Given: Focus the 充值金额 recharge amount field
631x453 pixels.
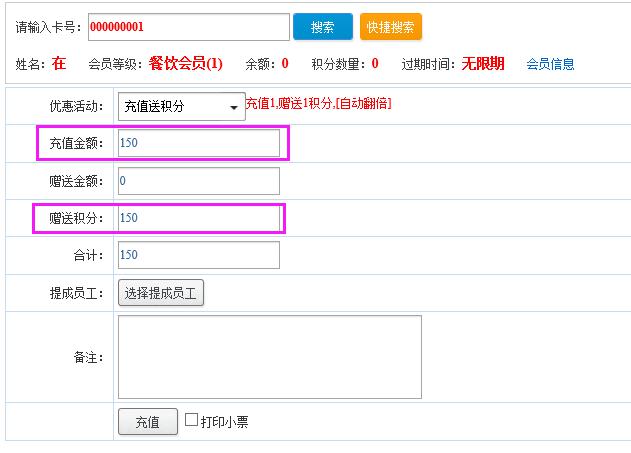Looking at the screenshot, I should [198, 143].
